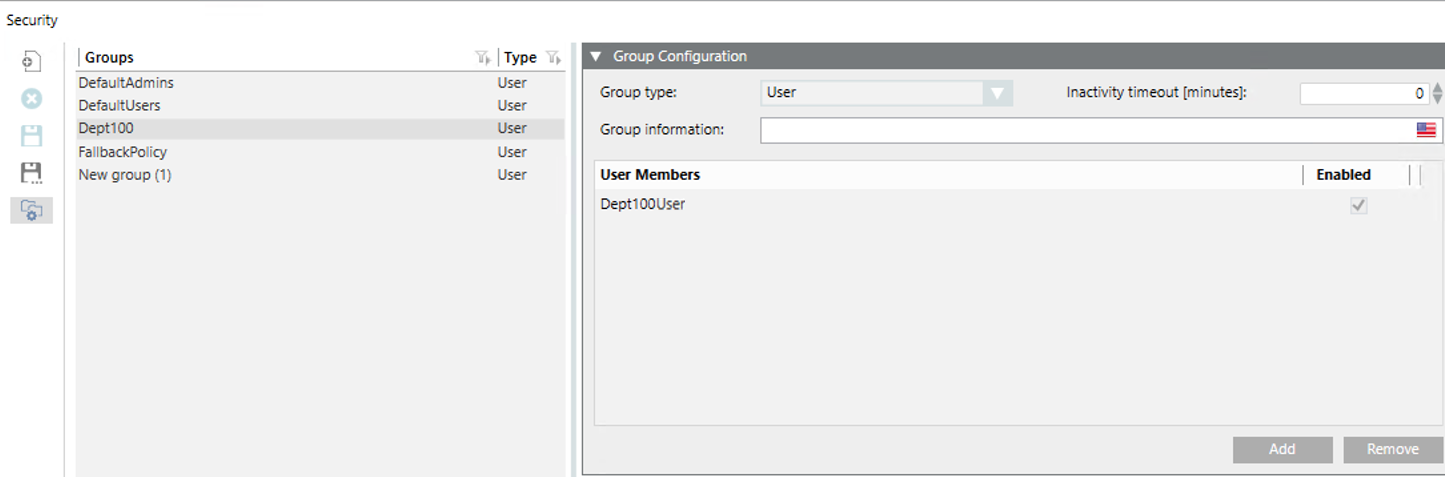Select Dept100User in User Members list
Image resolution: width=1445 pixels, height=477 pixels.
point(643,205)
